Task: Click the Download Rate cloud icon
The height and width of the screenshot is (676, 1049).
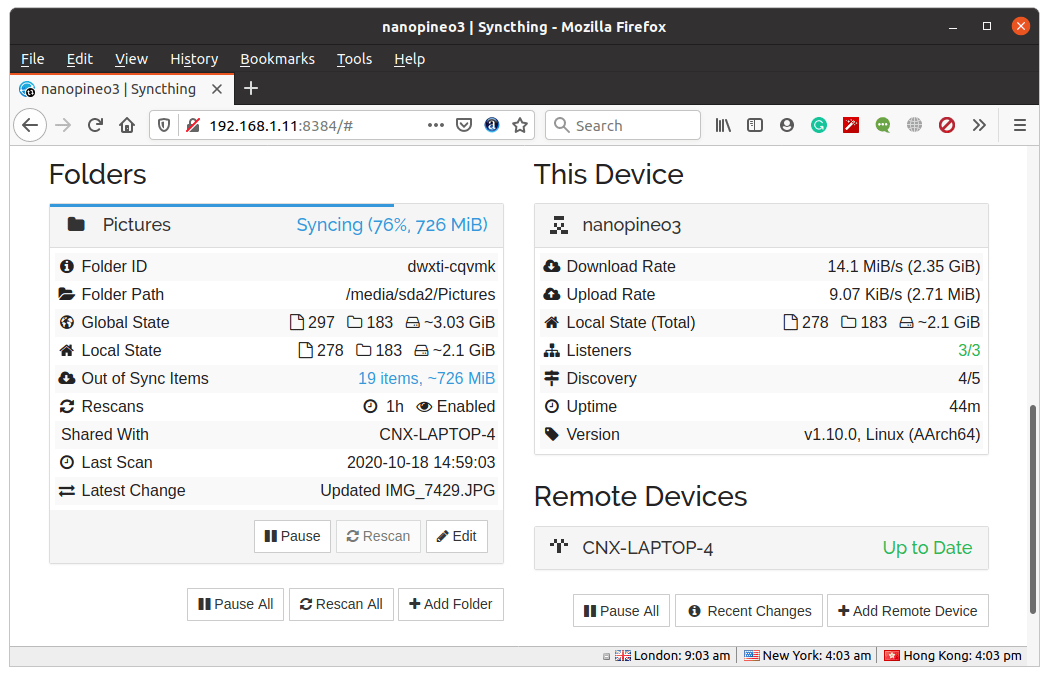Action: click(x=552, y=266)
